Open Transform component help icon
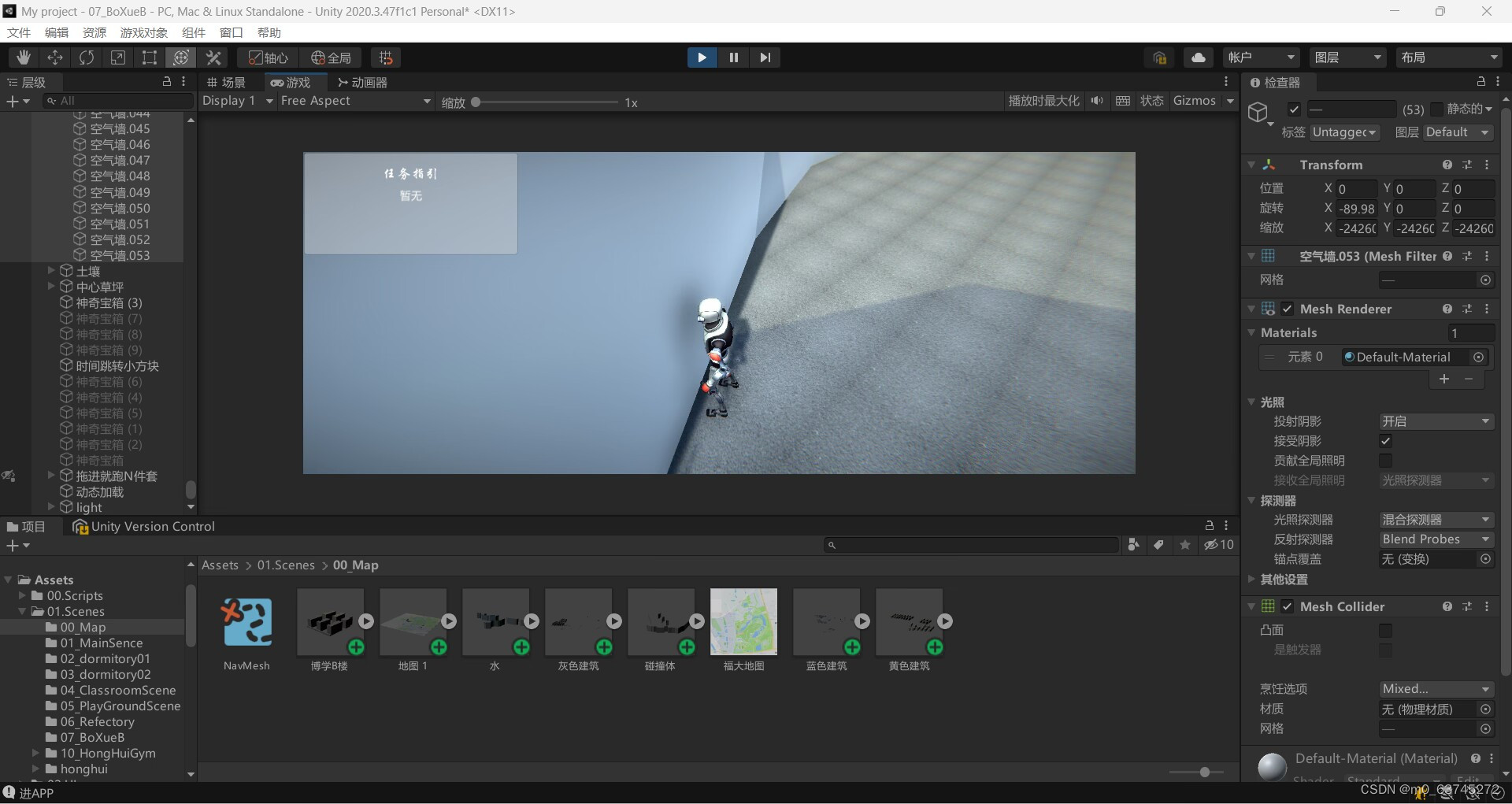The image size is (1512, 804). tap(1447, 165)
